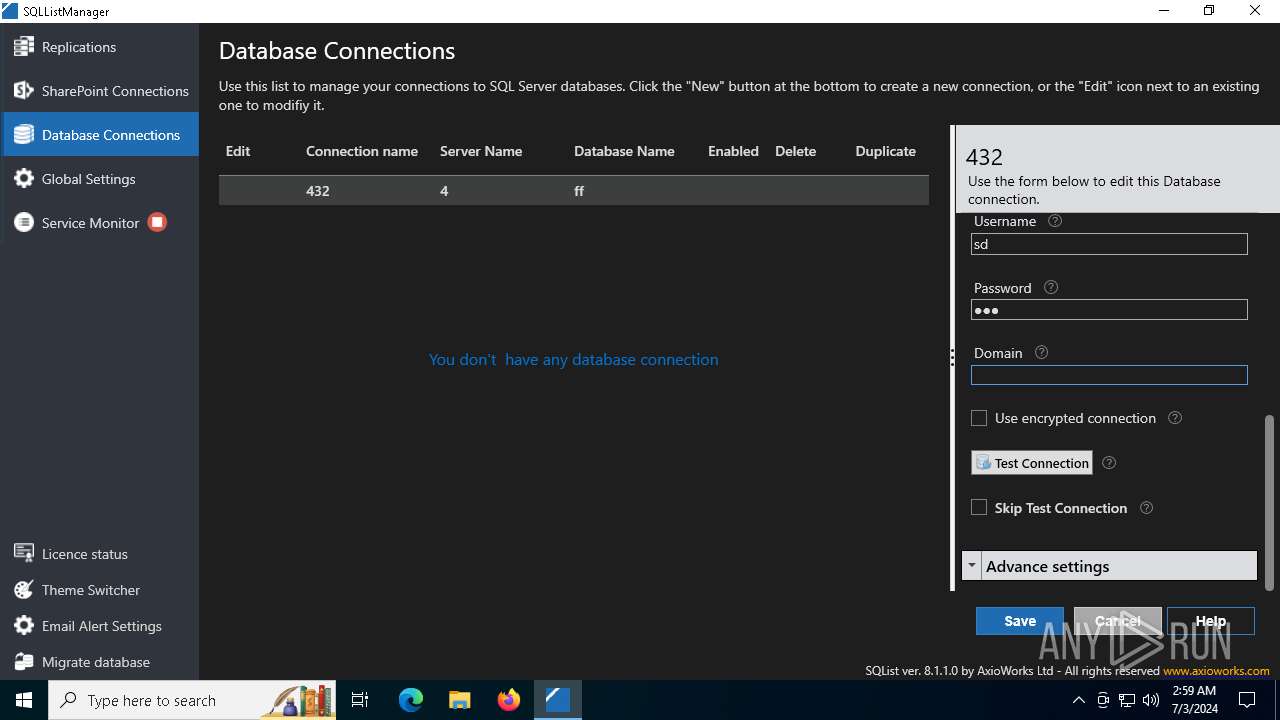
Task: Click database name cell ff
Action: [579, 191]
